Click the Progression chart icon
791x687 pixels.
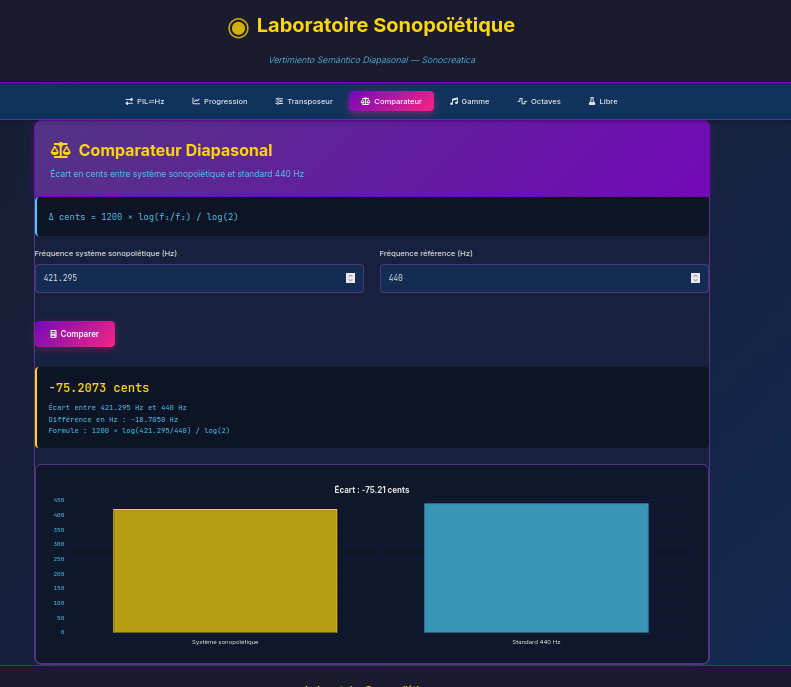tap(196, 101)
